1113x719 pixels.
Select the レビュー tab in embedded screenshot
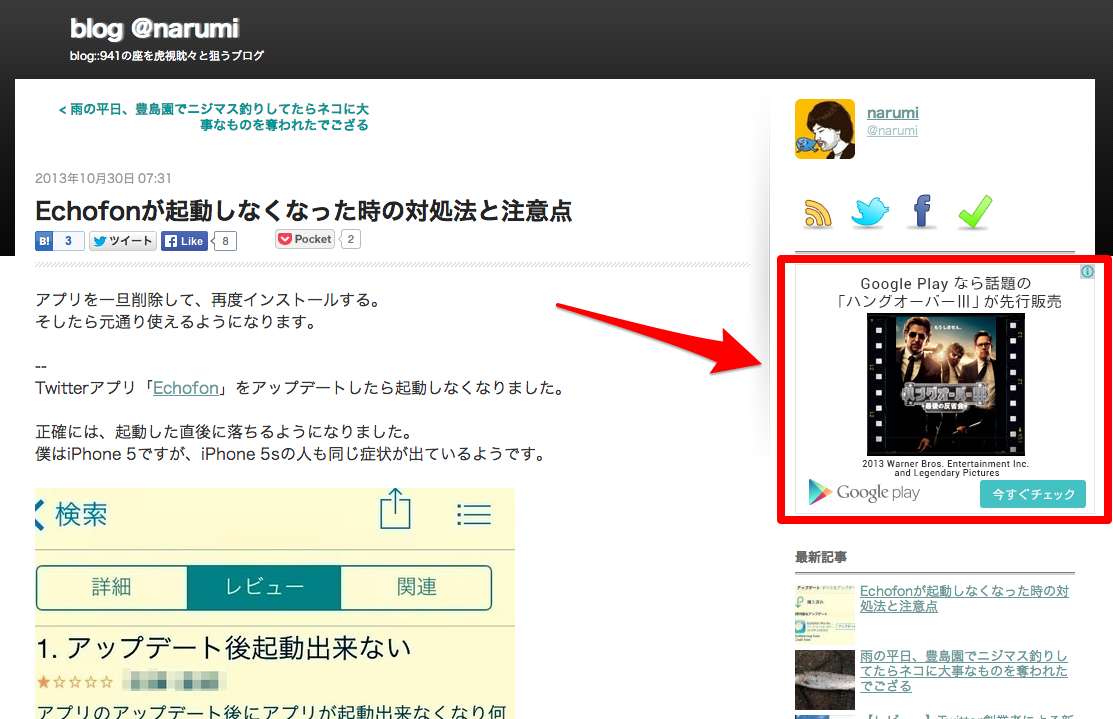(x=264, y=588)
